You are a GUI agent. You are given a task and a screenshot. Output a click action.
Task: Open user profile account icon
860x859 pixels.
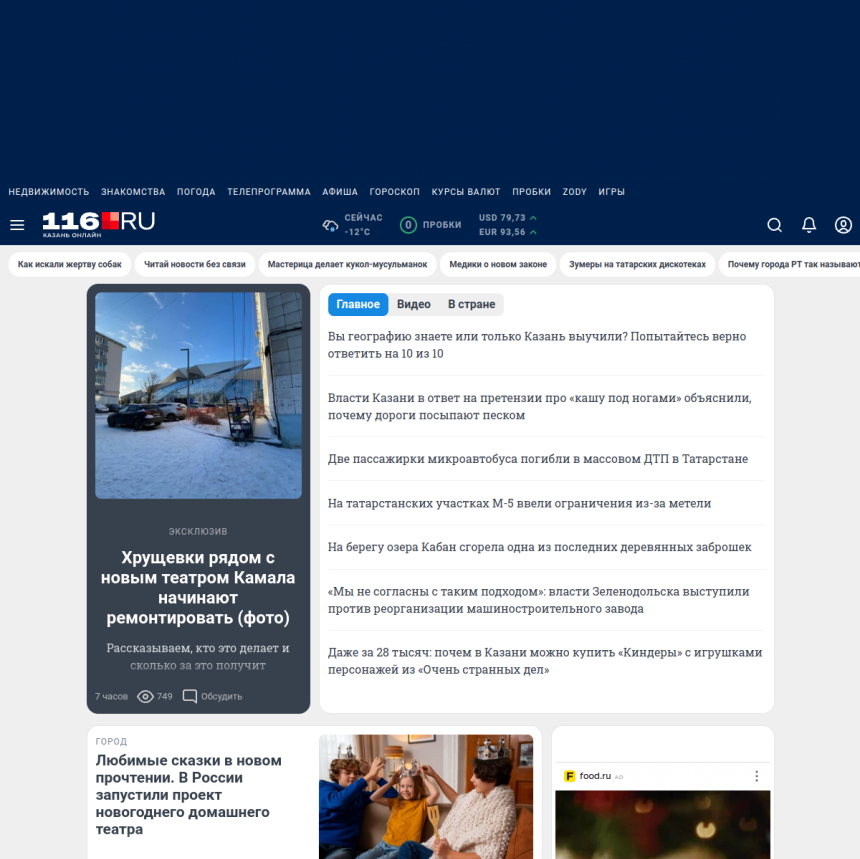843,225
